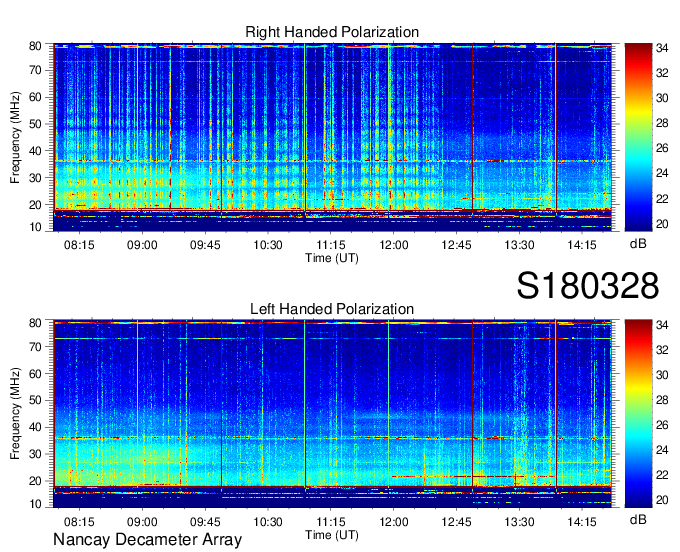Click the 40 MHz tick on the top plot
680x552 pixels.
tap(35, 151)
